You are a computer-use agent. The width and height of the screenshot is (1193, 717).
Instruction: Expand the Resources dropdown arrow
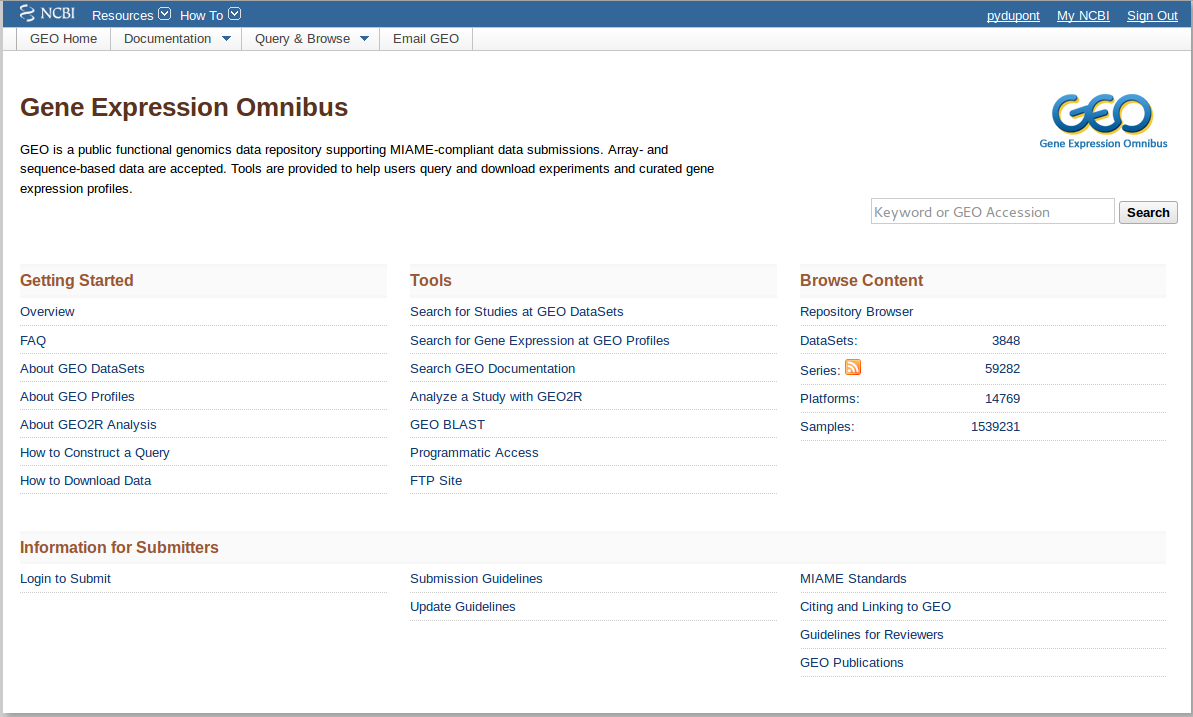click(165, 14)
